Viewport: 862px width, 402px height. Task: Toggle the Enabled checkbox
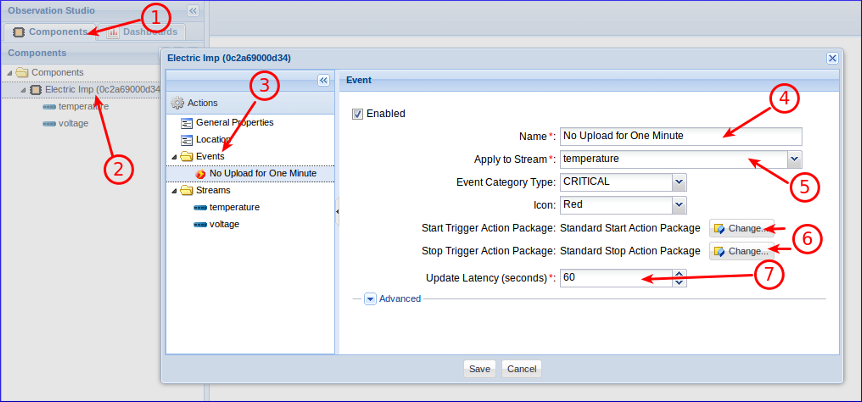[357, 114]
